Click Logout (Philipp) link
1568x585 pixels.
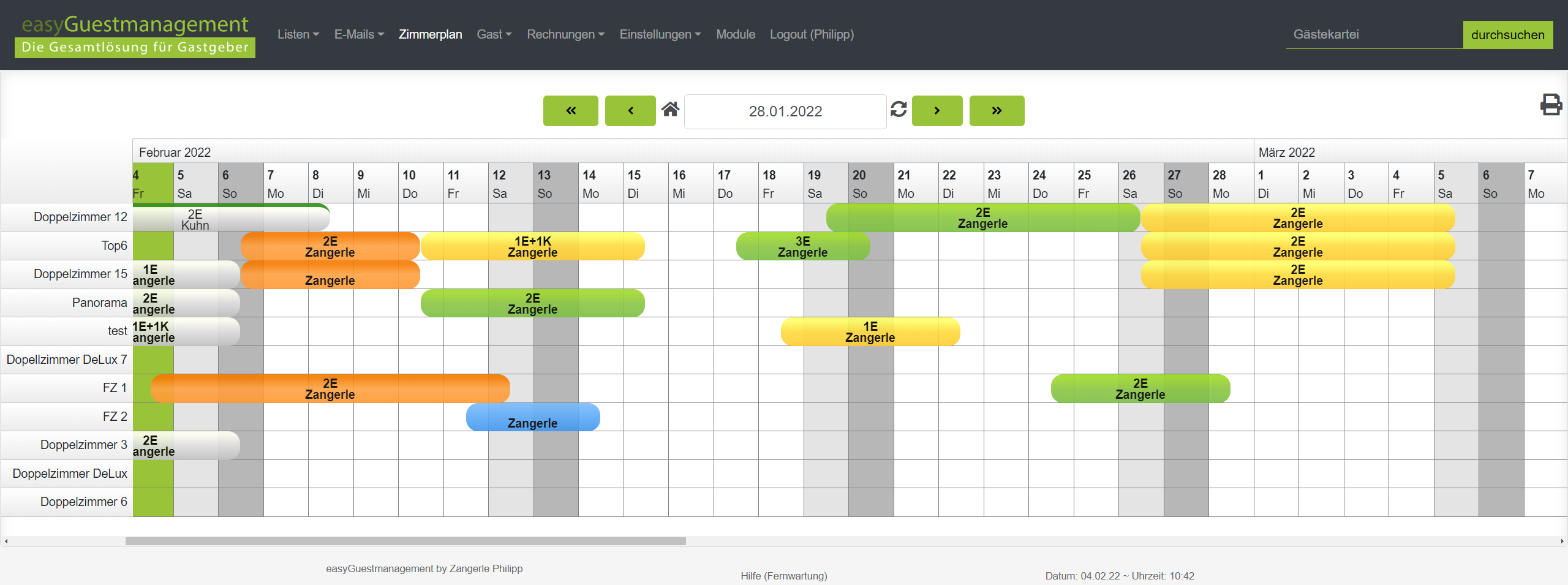[x=811, y=35]
